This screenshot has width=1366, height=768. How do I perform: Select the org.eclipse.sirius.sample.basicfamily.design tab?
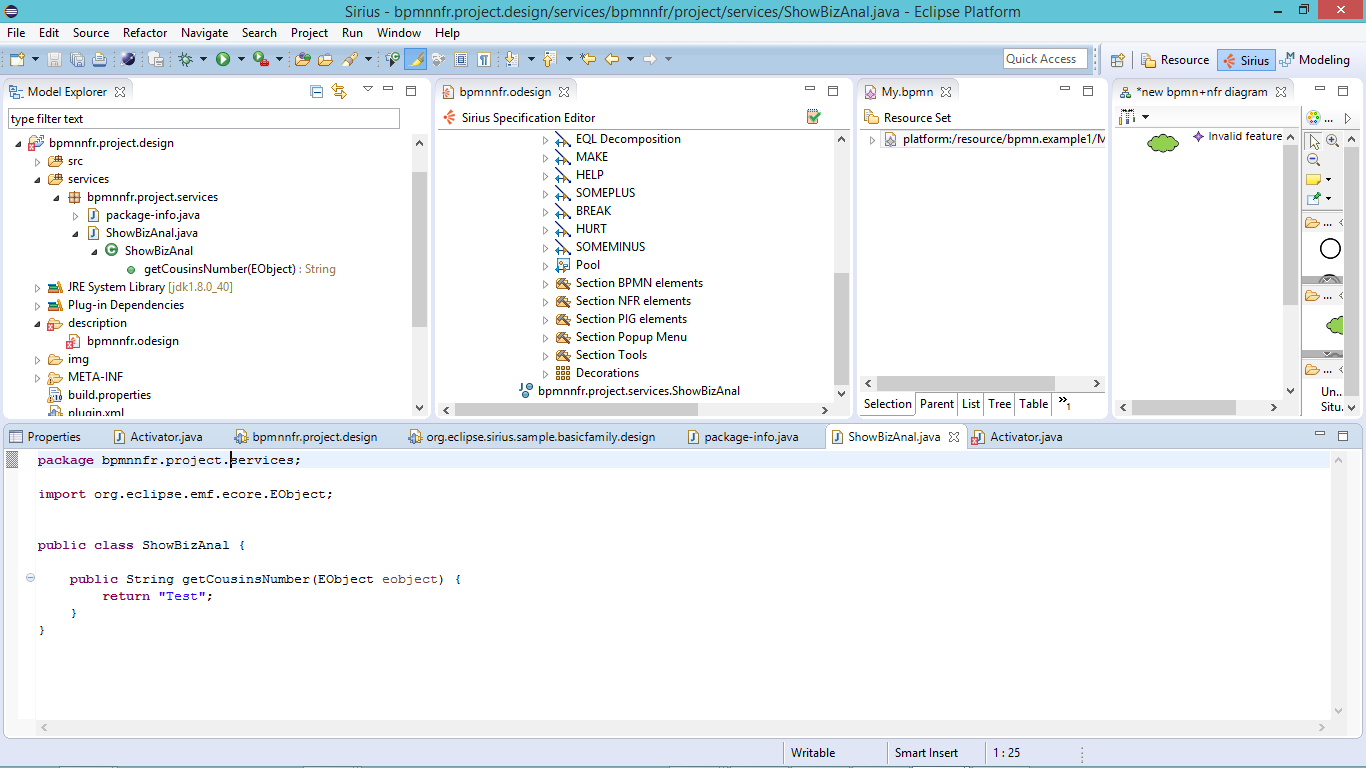tap(531, 437)
